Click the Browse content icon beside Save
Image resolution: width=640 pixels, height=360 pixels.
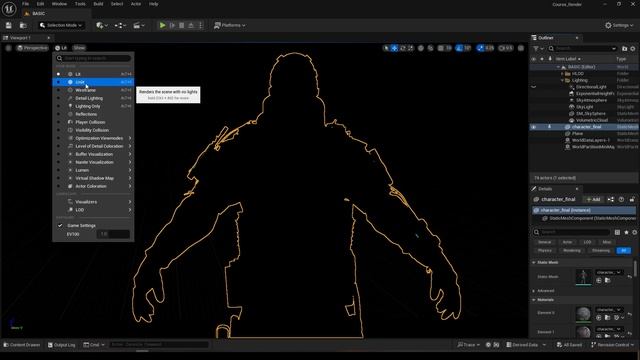[23, 25]
